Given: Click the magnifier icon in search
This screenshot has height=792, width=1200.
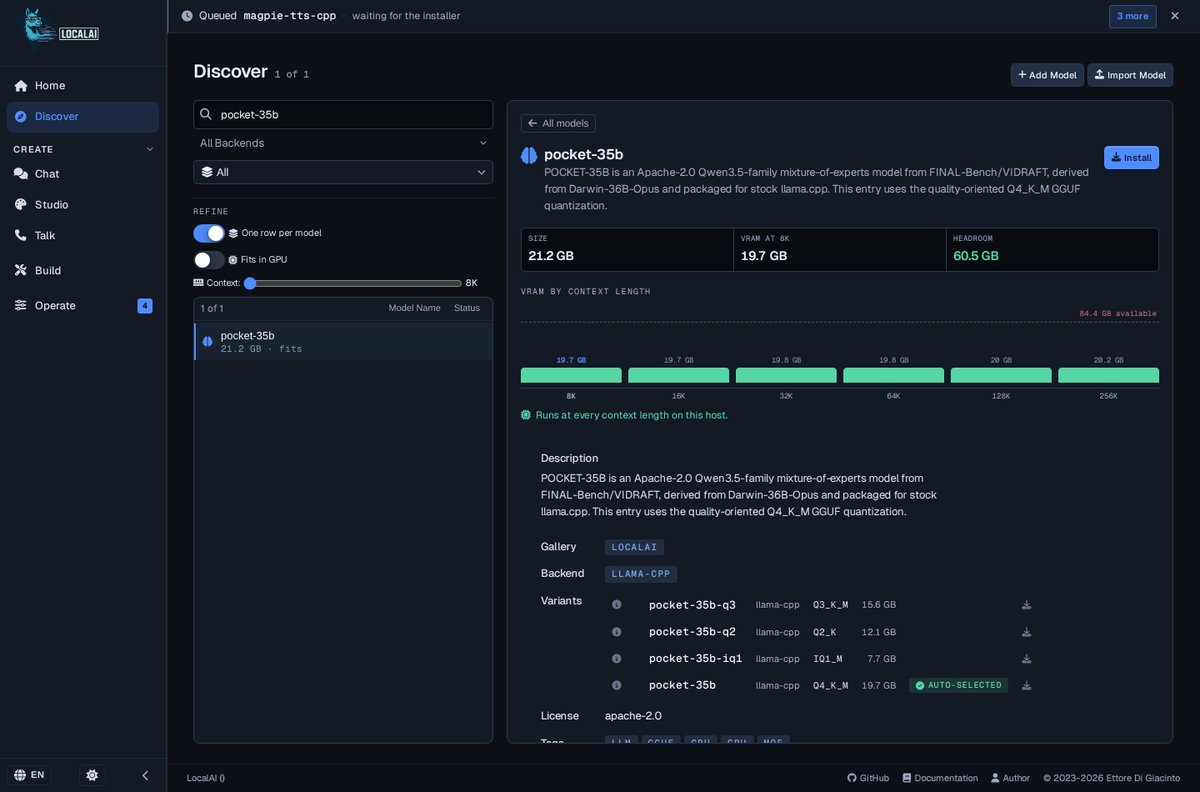Looking at the screenshot, I should tap(206, 114).
